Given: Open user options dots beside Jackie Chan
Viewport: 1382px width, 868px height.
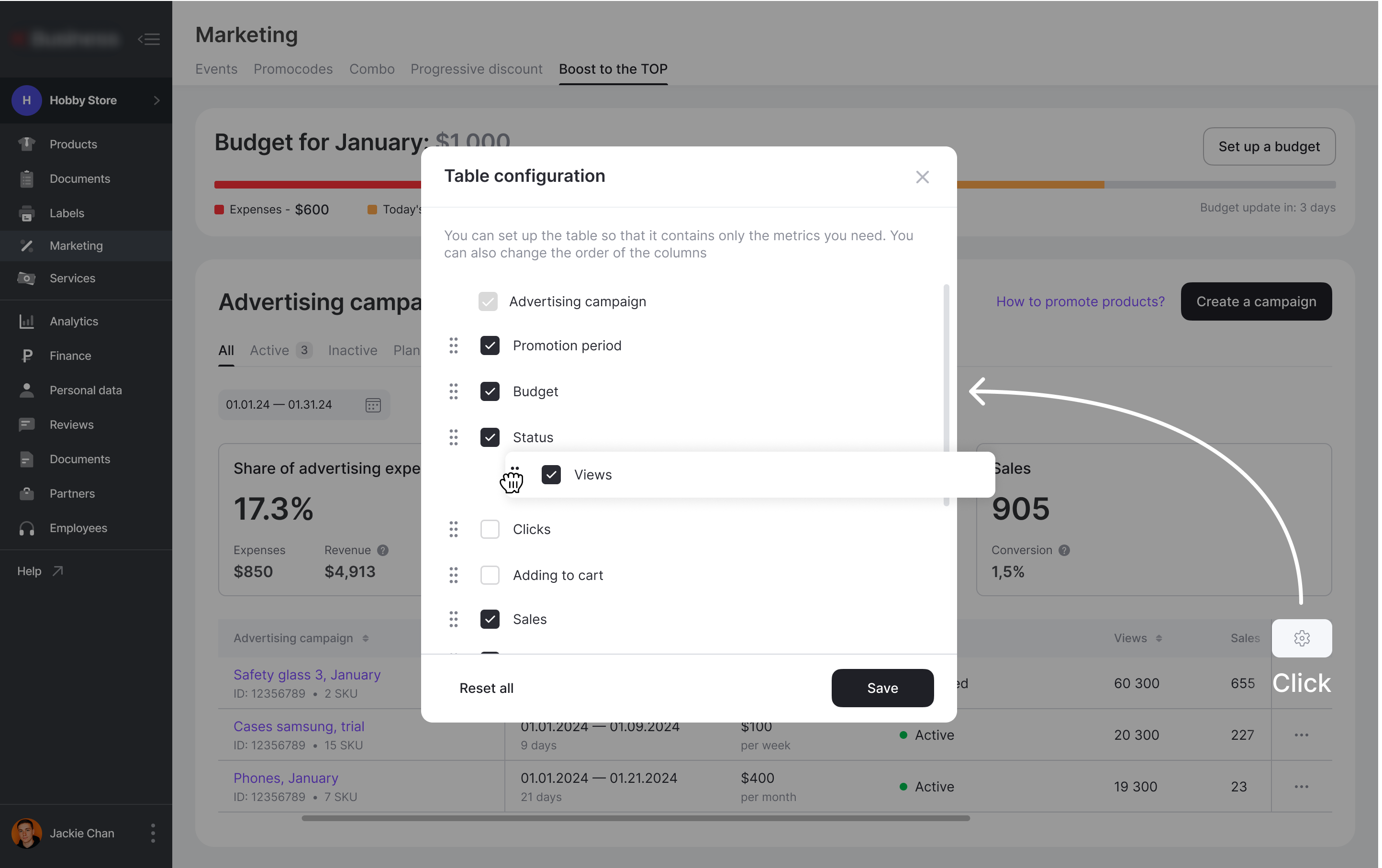Looking at the screenshot, I should pyautogui.click(x=153, y=833).
